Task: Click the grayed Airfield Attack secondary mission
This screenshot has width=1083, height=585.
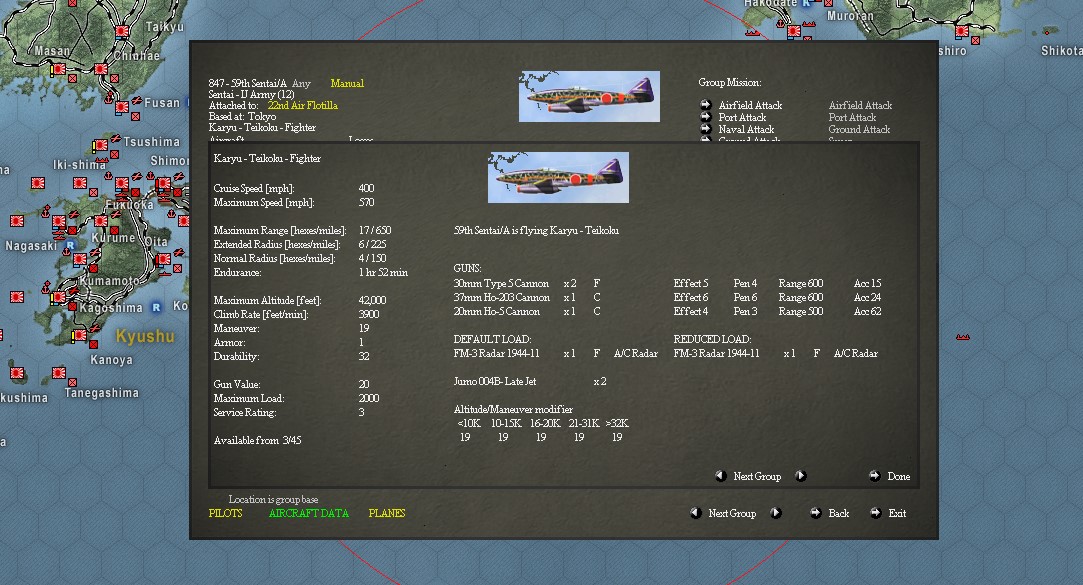Action: coord(860,106)
